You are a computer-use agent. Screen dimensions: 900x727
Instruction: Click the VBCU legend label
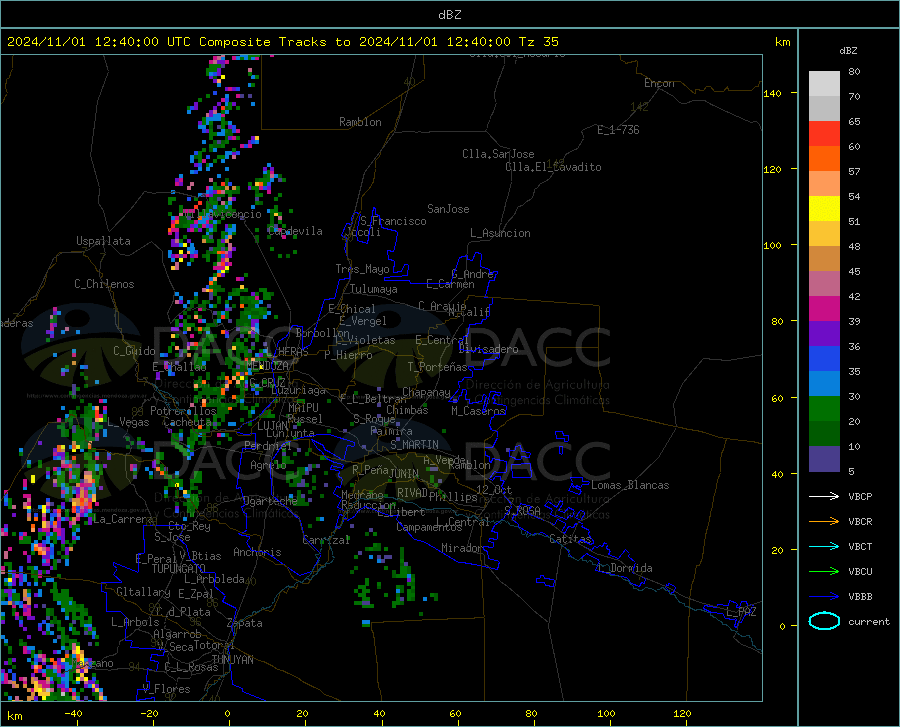tap(860, 572)
